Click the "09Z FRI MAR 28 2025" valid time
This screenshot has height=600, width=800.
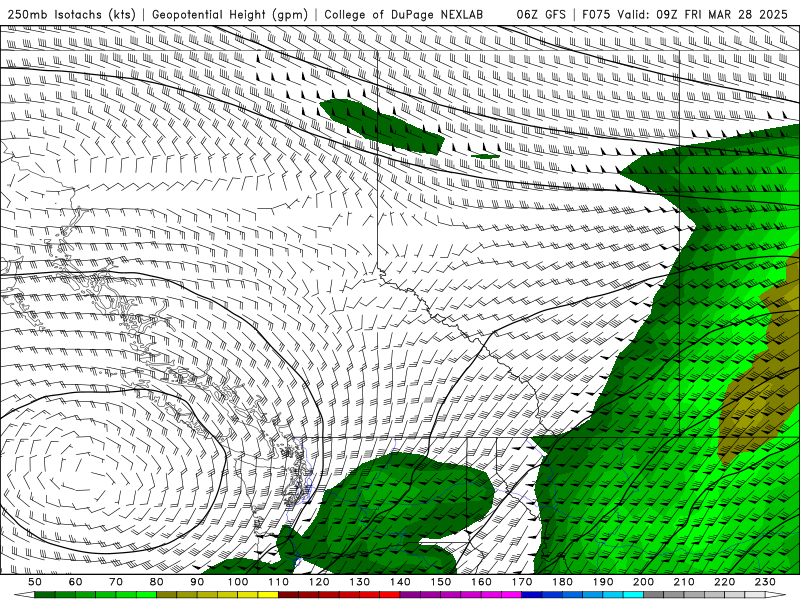pyautogui.click(x=722, y=14)
